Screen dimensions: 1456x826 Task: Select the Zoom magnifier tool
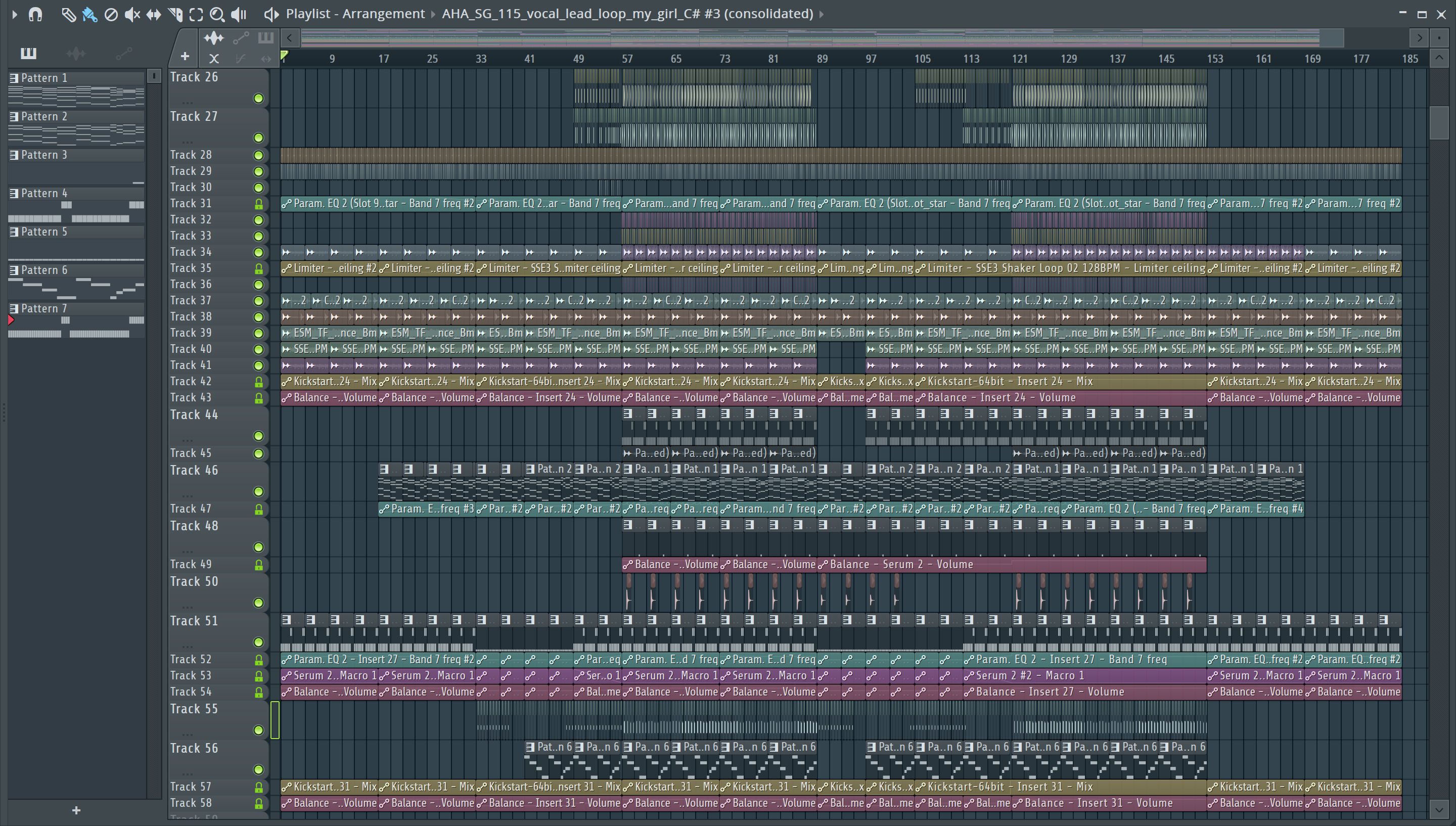click(x=217, y=14)
